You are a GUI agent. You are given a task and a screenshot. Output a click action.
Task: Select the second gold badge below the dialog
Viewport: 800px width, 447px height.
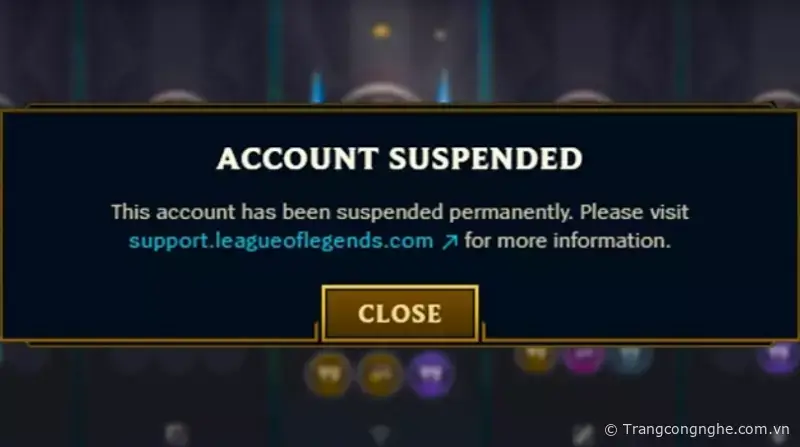pos(380,376)
